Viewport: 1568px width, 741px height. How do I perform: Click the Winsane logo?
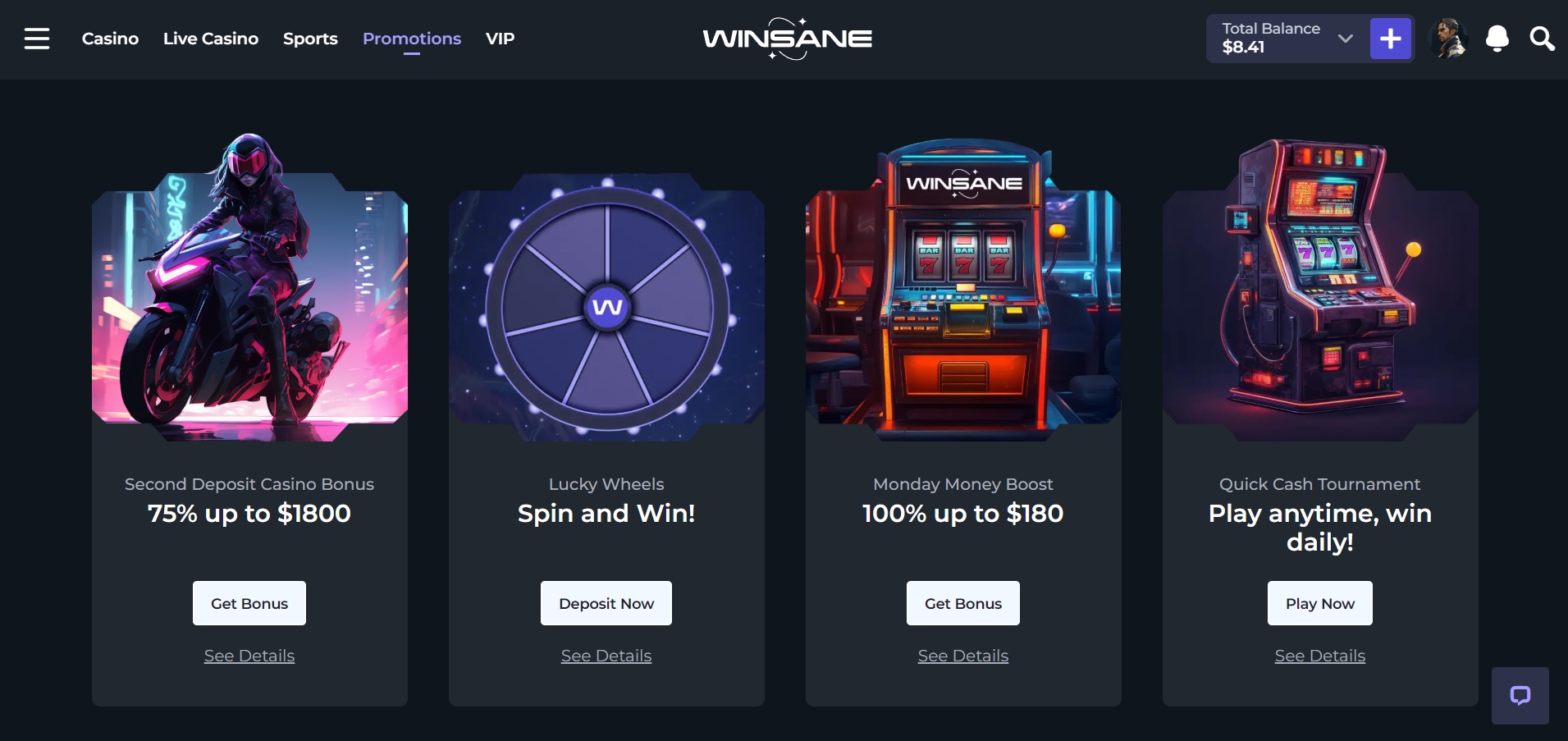[x=787, y=39]
